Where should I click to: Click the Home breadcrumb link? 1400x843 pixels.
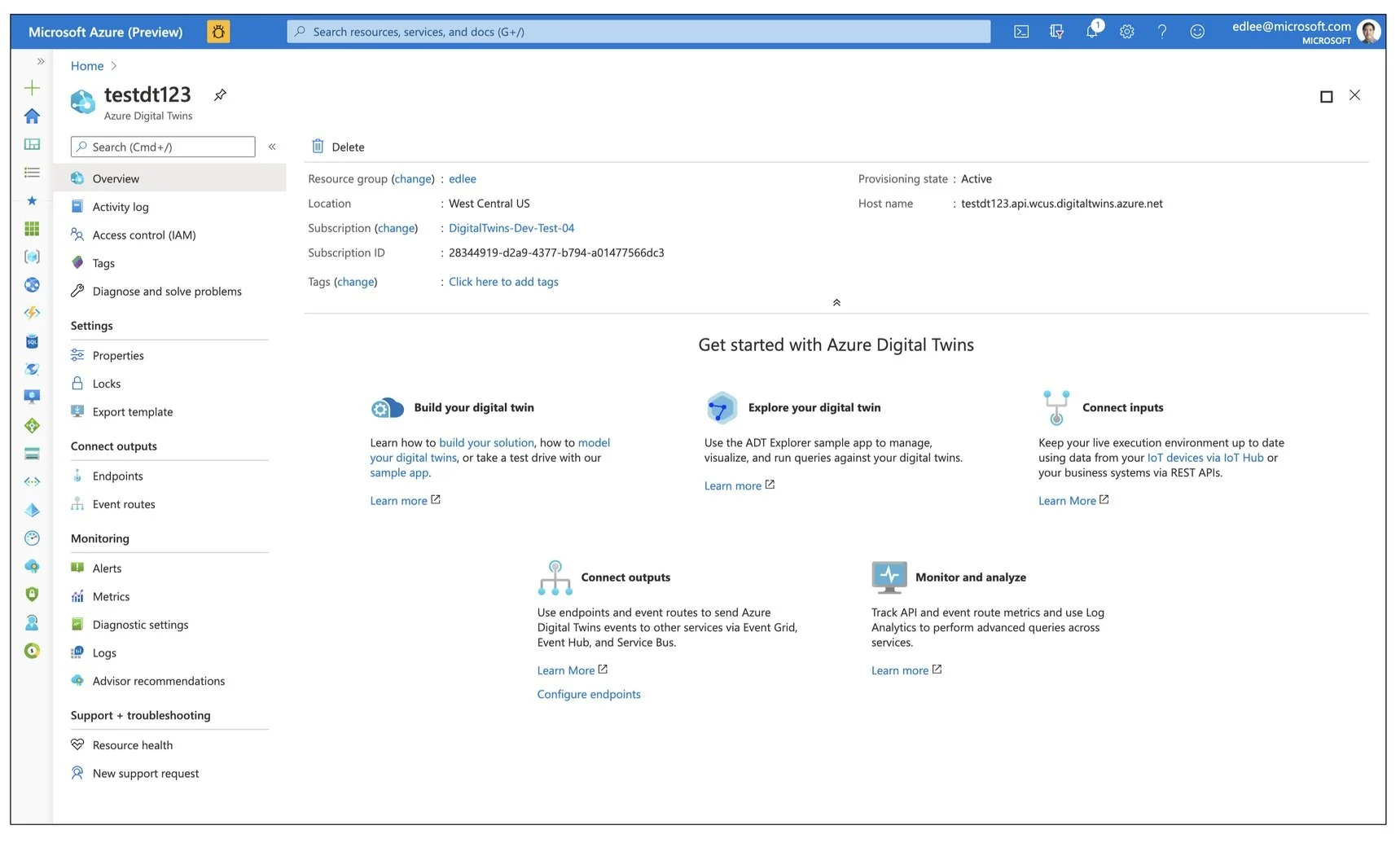[87, 66]
